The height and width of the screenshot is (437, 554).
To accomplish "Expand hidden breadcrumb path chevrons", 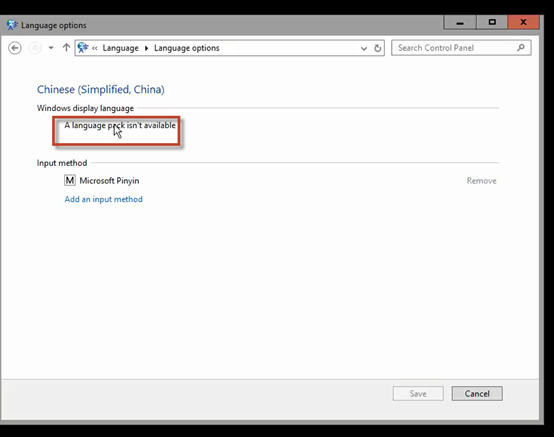I will 95,48.
